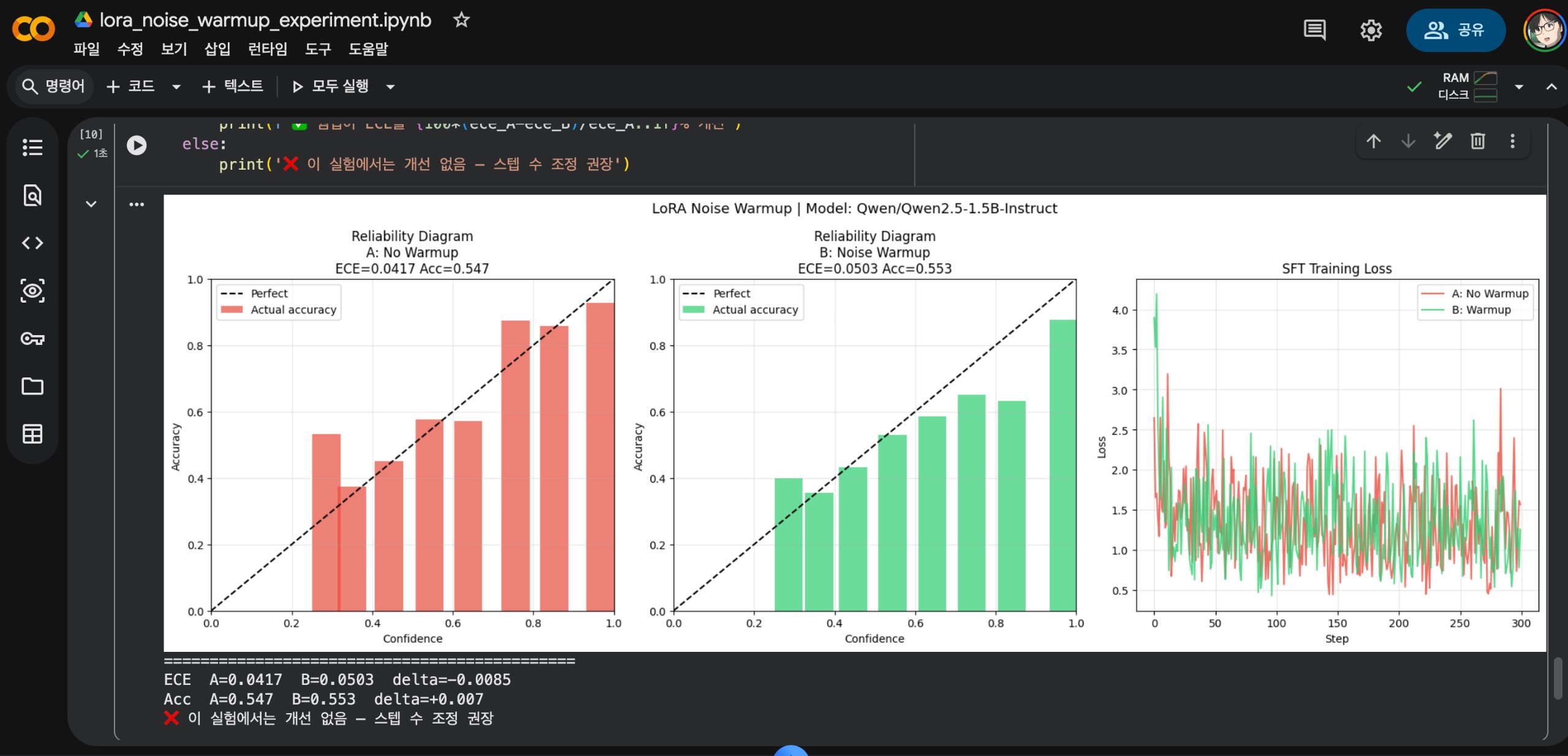Open the comments panel icon
1568x756 pixels.
(1314, 29)
